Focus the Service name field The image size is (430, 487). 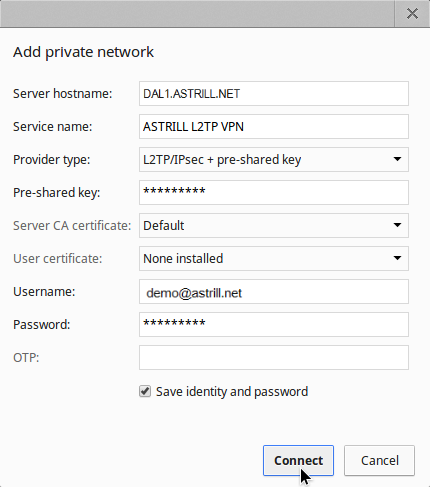pos(274,127)
